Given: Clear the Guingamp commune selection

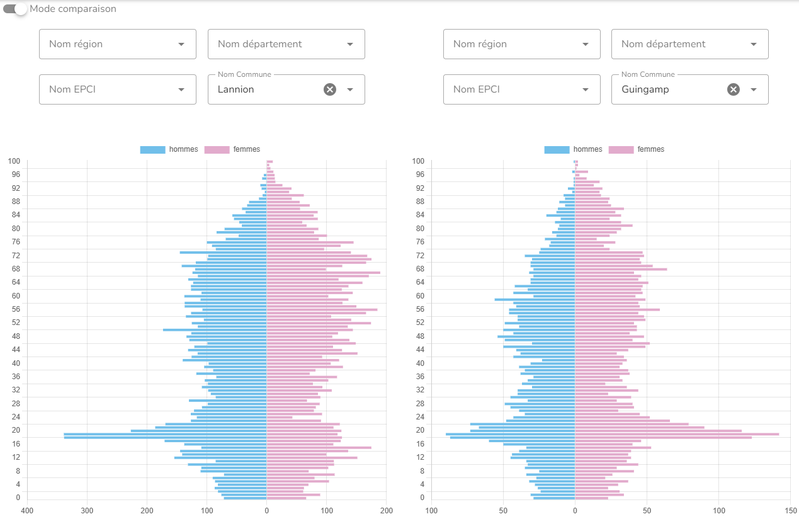Looking at the screenshot, I should coord(733,89).
